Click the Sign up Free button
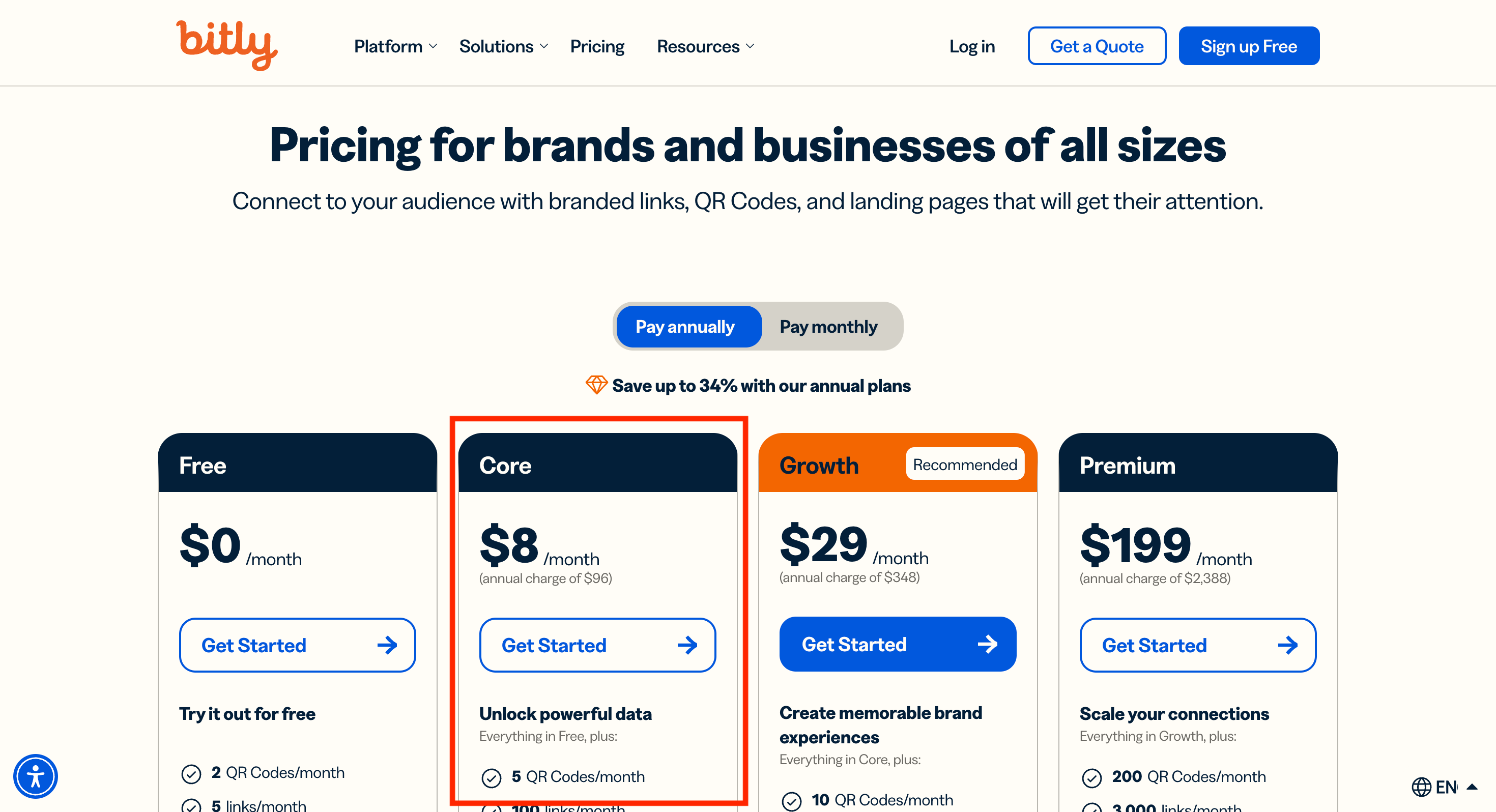1496x812 pixels. [x=1249, y=46]
